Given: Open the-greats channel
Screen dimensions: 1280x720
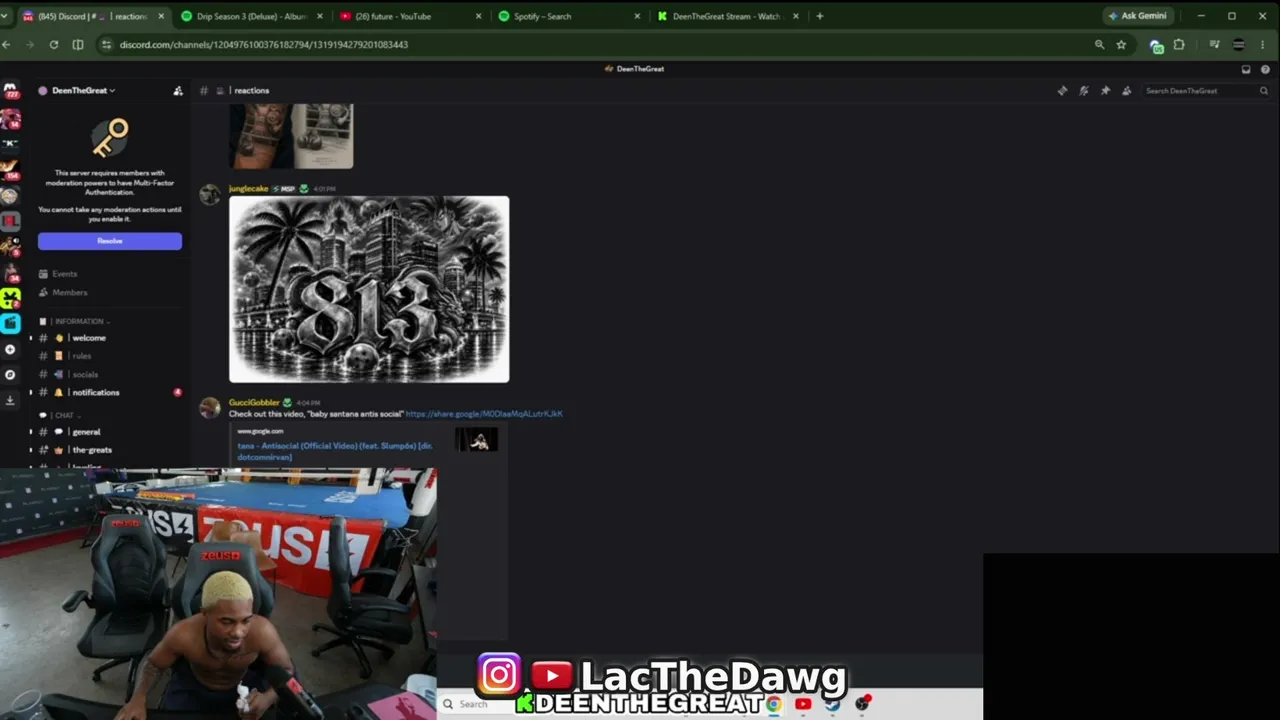Looking at the screenshot, I should (x=110, y=450).
